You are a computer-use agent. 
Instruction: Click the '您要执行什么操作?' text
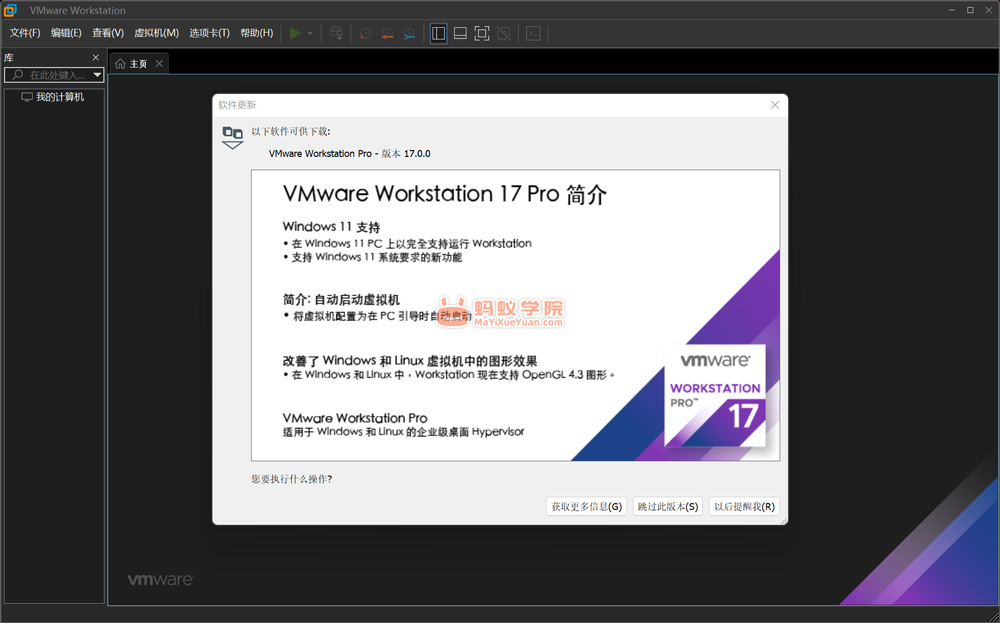tap(291, 479)
